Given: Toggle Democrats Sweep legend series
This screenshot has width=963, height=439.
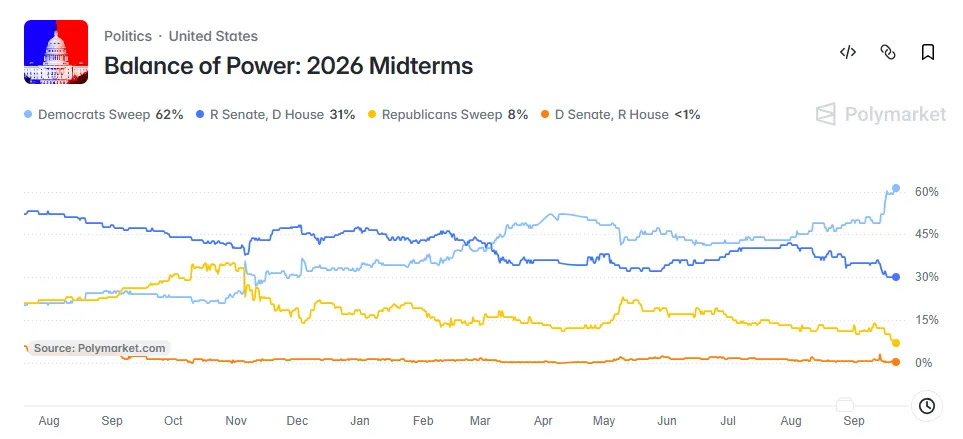Looking at the screenshot, I should (104, 114).
